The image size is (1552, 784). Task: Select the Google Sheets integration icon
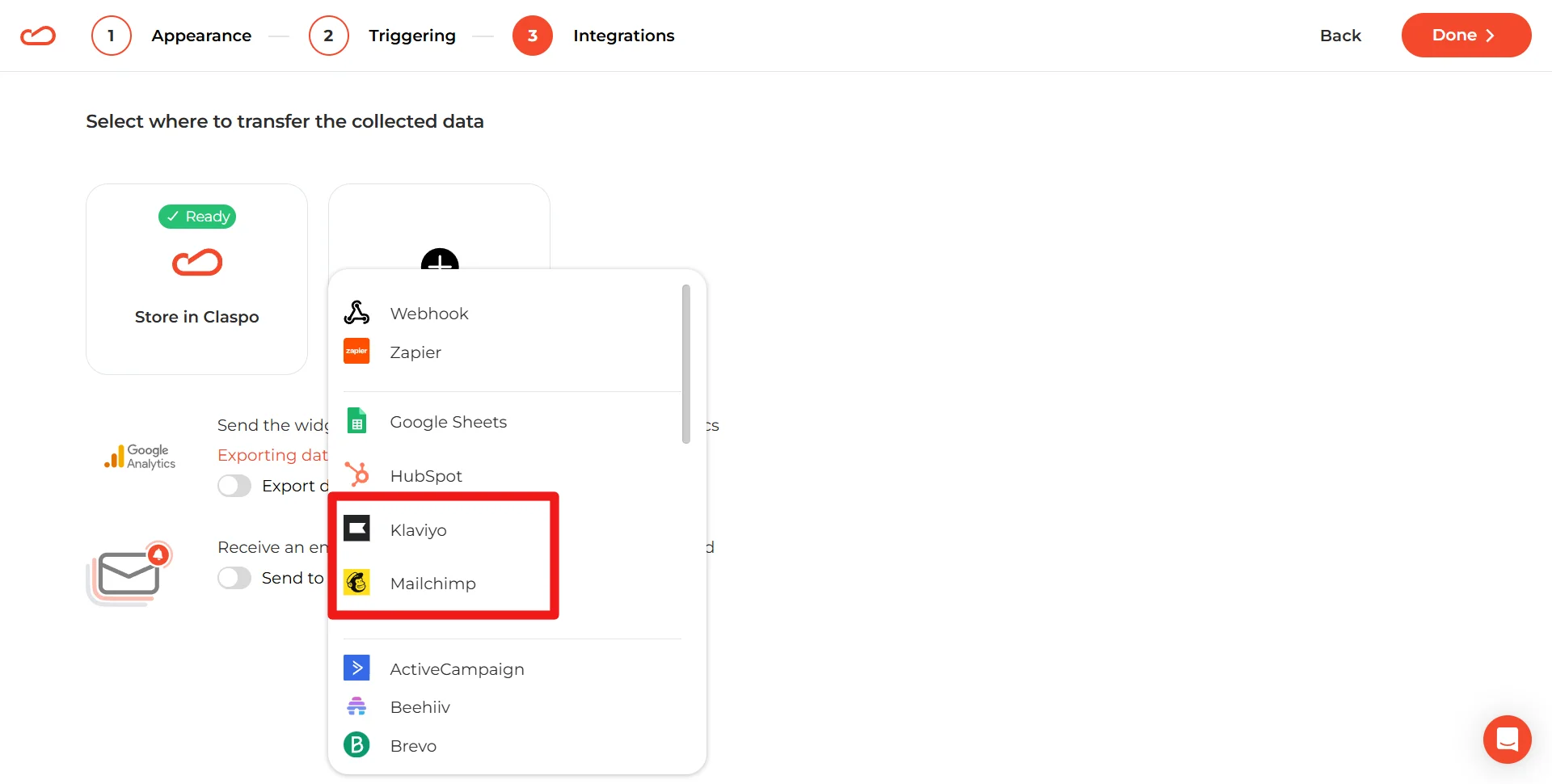356,420
